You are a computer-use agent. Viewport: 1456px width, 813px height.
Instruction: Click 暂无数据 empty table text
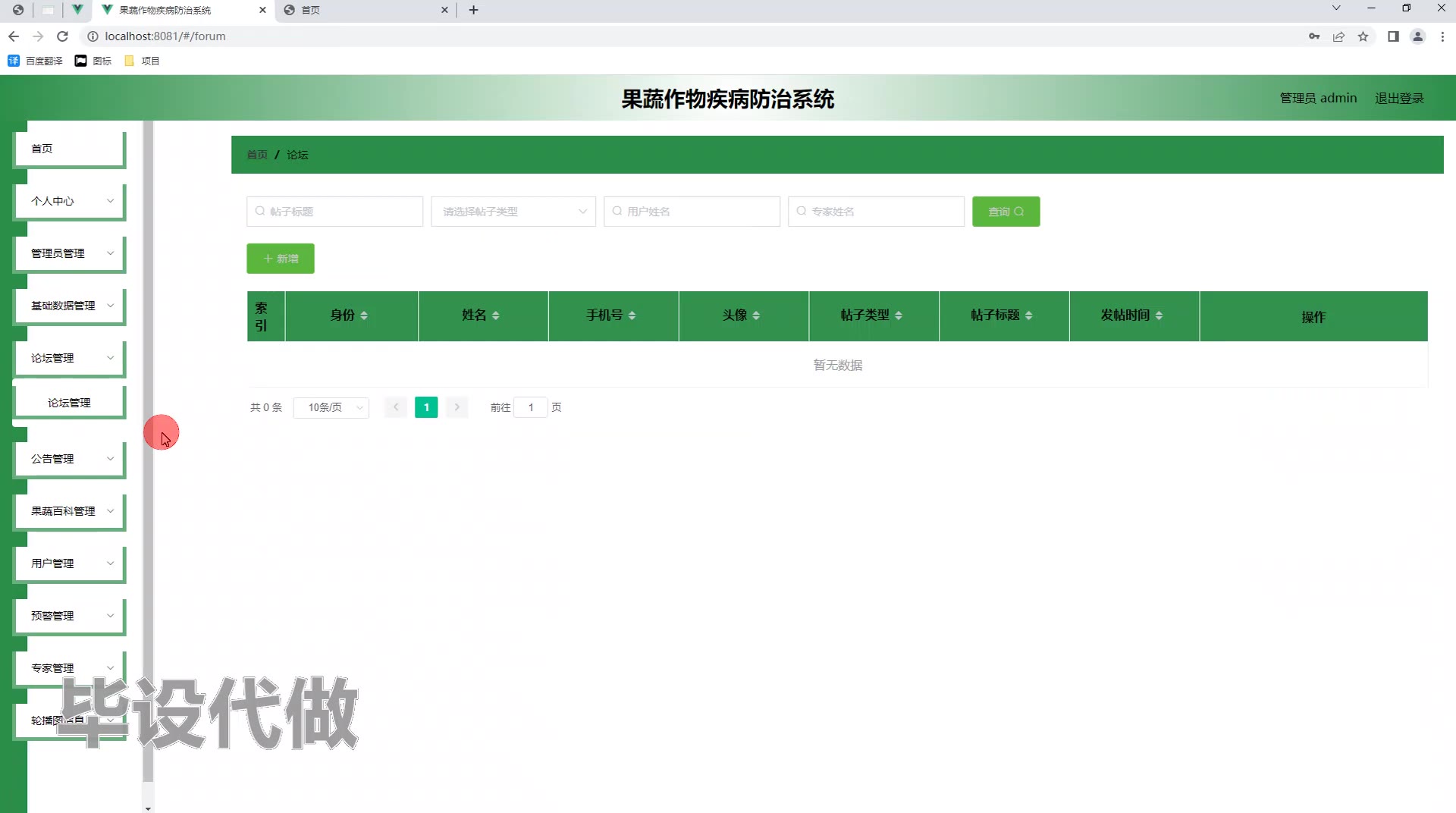(838, 366)
